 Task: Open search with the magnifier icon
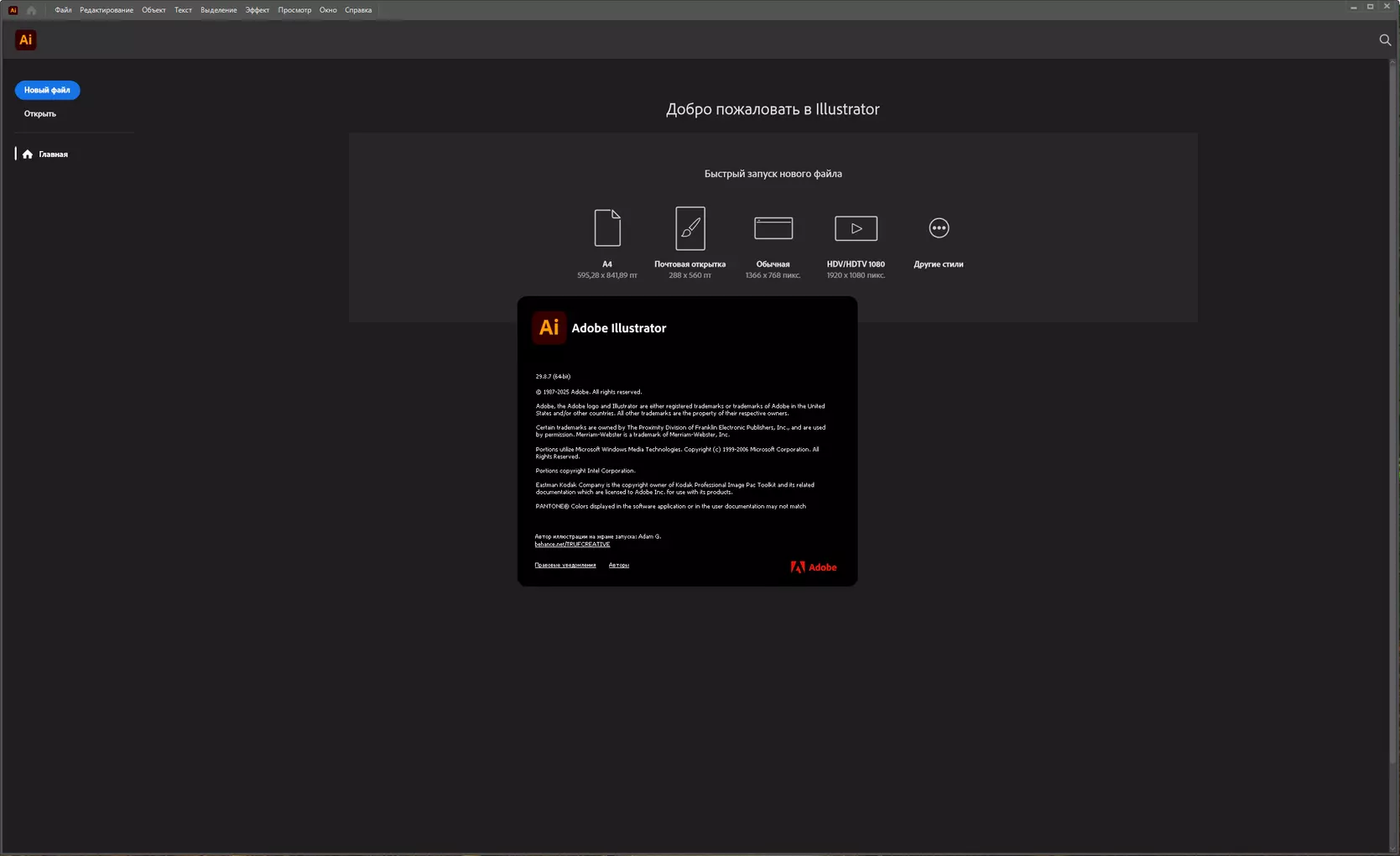click(1385, 39)
